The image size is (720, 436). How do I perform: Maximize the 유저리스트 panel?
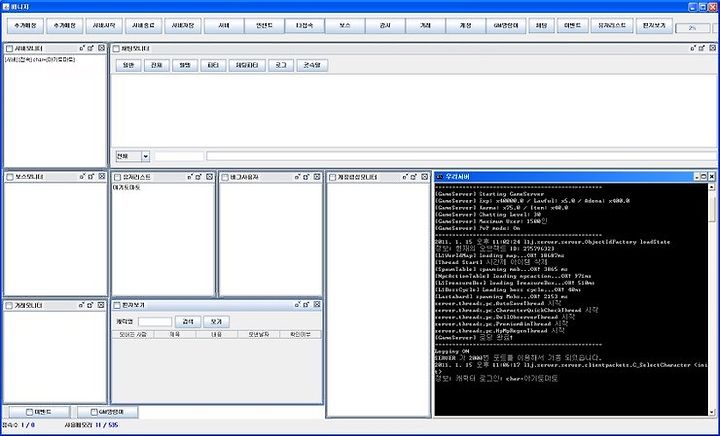click(x=199, y=177)
